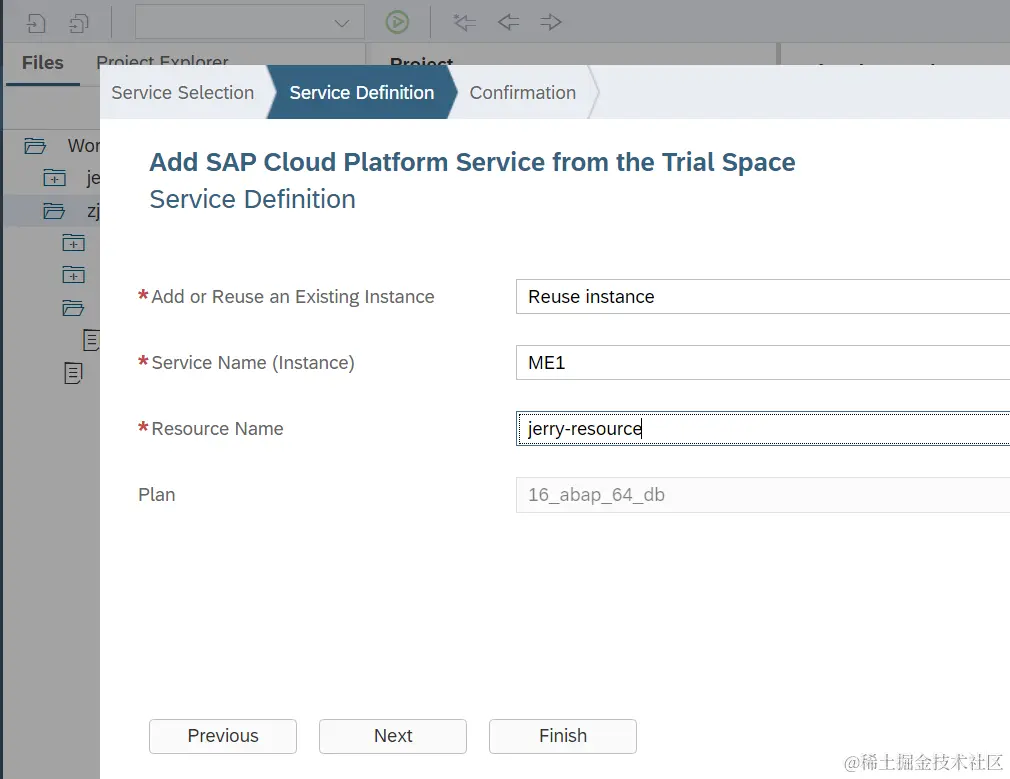This screenshot has width=1010, height=779.
Task: Click the Run green play icon
Action: point(397,22)
